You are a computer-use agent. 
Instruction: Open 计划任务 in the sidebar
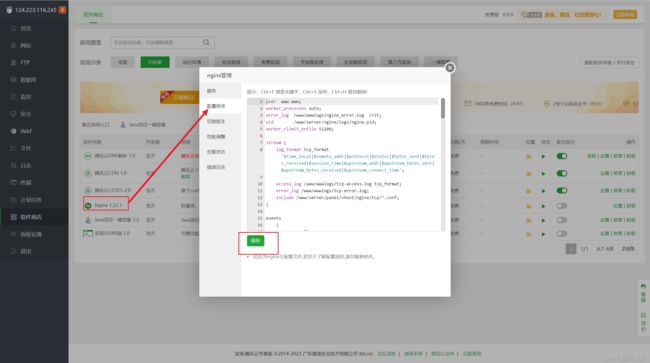31,200
